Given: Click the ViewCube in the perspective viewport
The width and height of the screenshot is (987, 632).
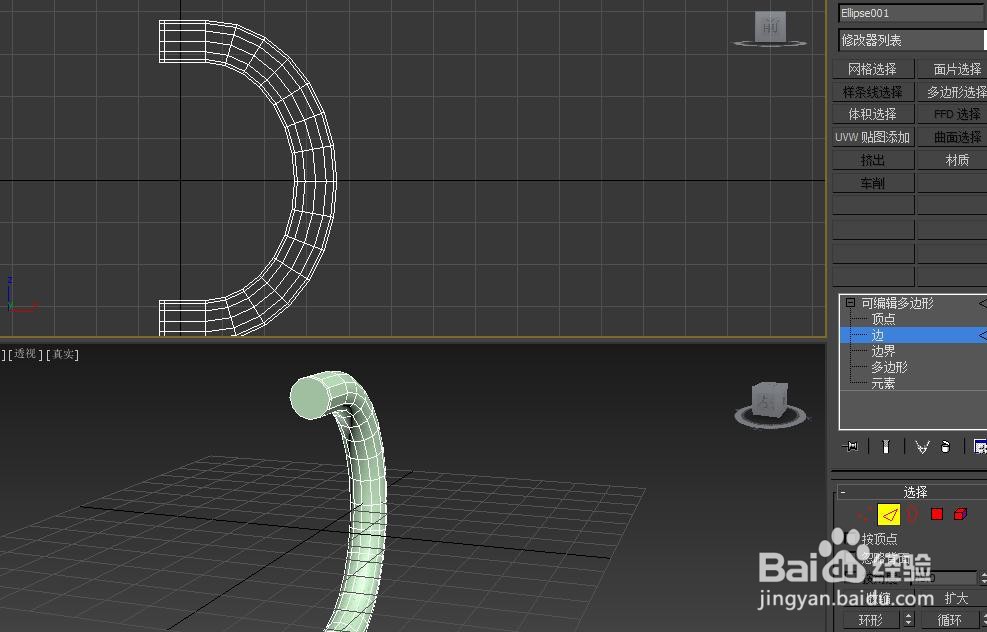Looking at the screenshot, I should click(x=770, y=399).
